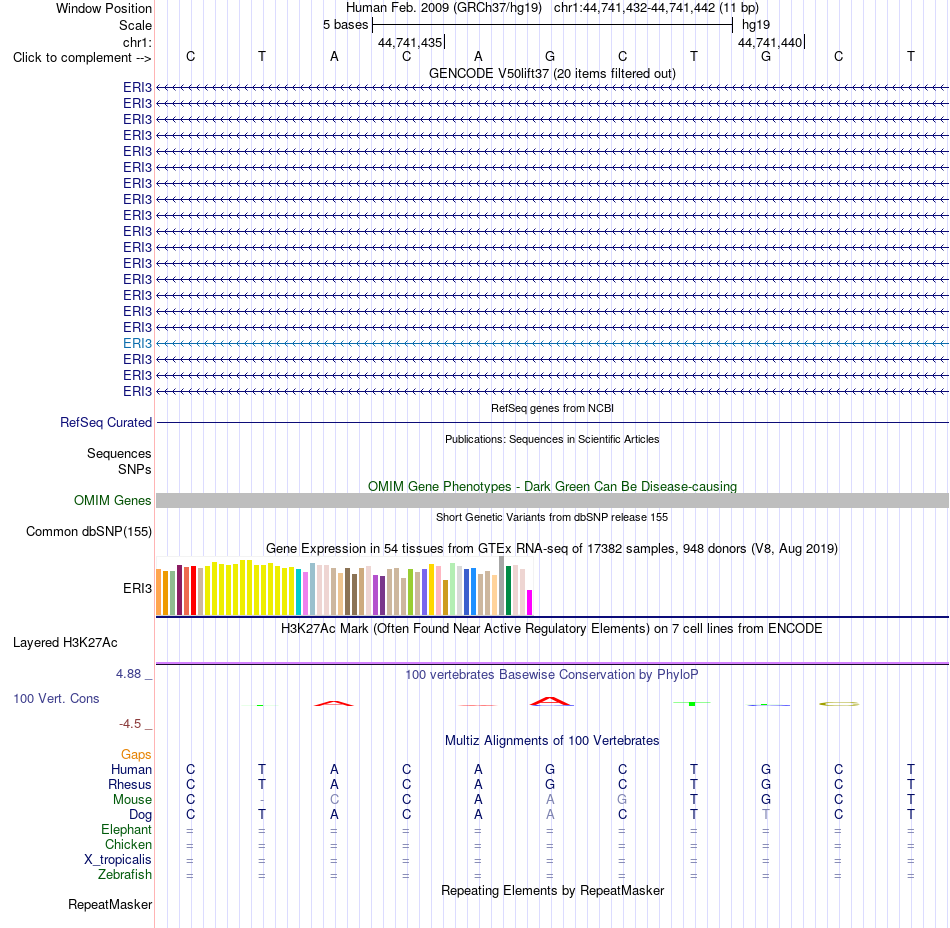This screenshot has width=950, height=928.
Task: Open '100 vertebrates Basewise Conservation by PhyloP' title
Action: pyautogui.click(x=552, y=675)
